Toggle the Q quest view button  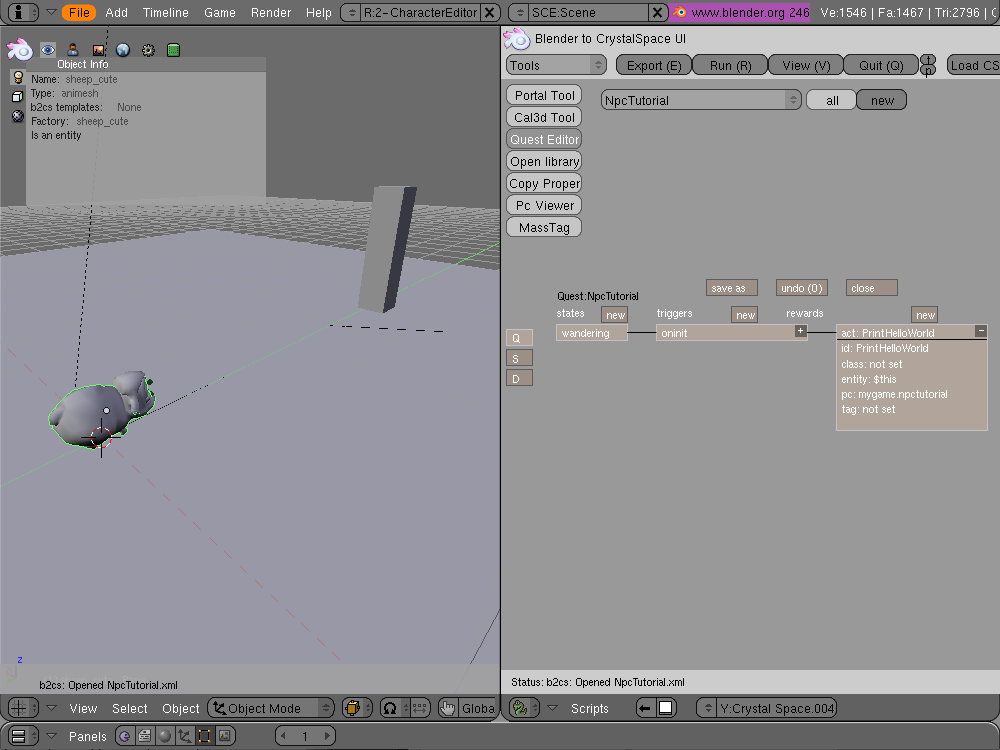[518, 338]
